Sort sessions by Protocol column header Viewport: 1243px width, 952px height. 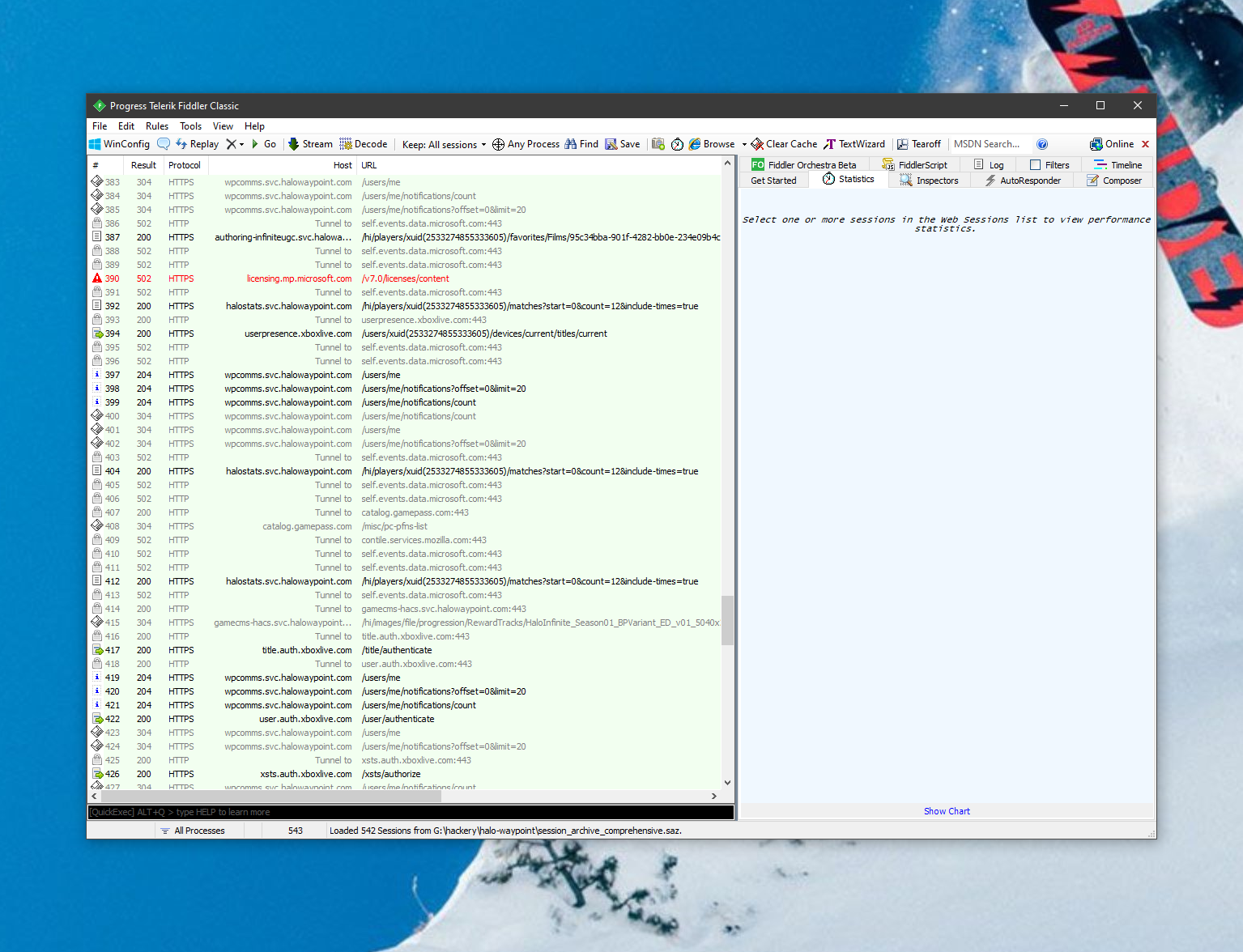pos(185,165)
